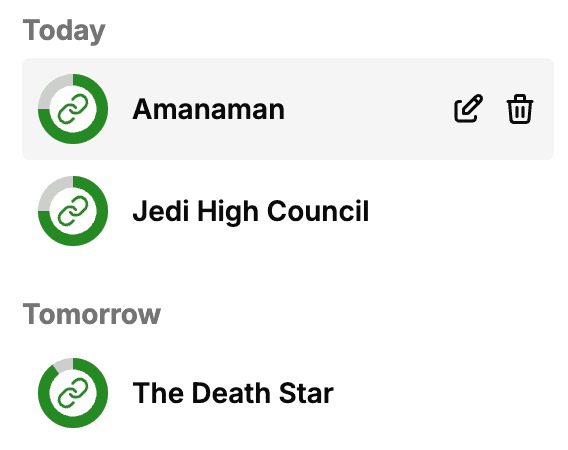Click empty row area right of Jedi High Council
The height and width of the screenshot is (450, 568).
pos(460,211)
